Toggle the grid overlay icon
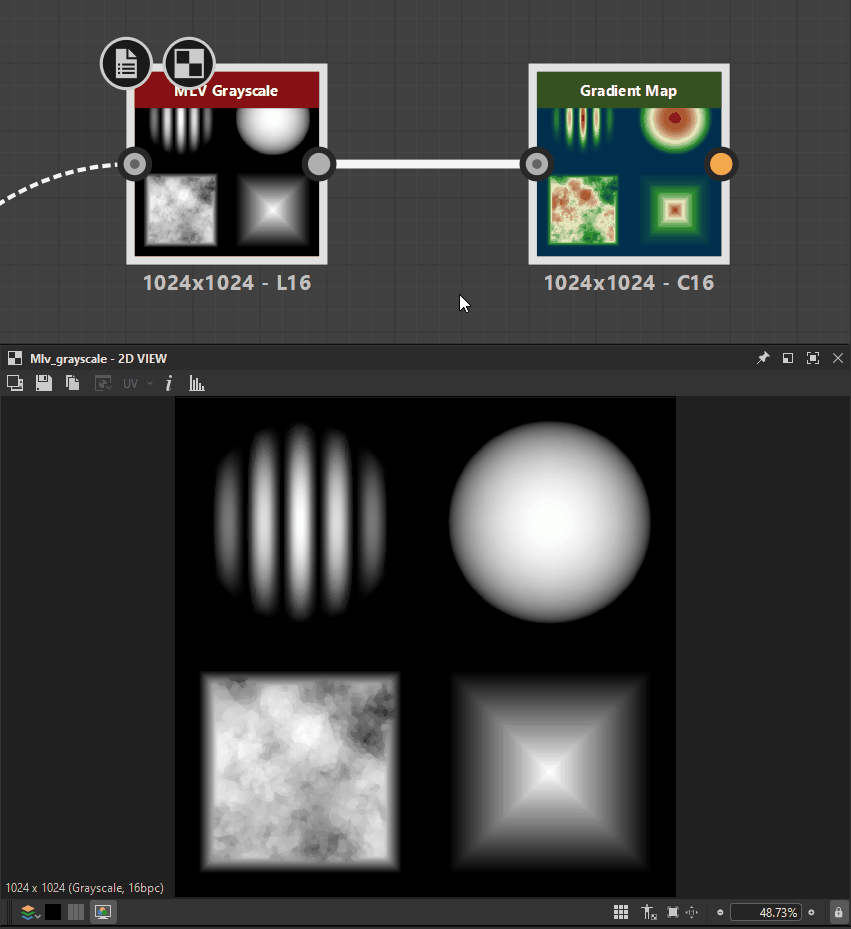The height and width of the screenshot is (929, 851). pos(620,912)
